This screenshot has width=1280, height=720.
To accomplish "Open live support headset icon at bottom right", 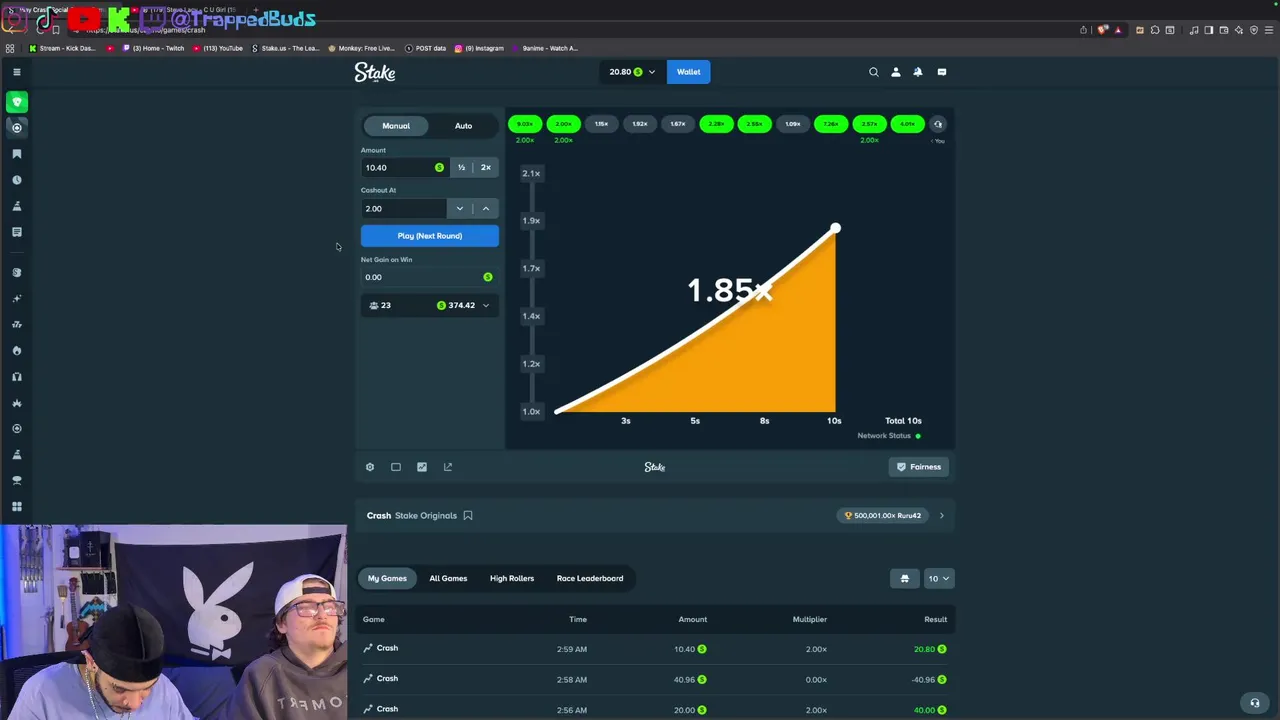I will coord(1255,703).
